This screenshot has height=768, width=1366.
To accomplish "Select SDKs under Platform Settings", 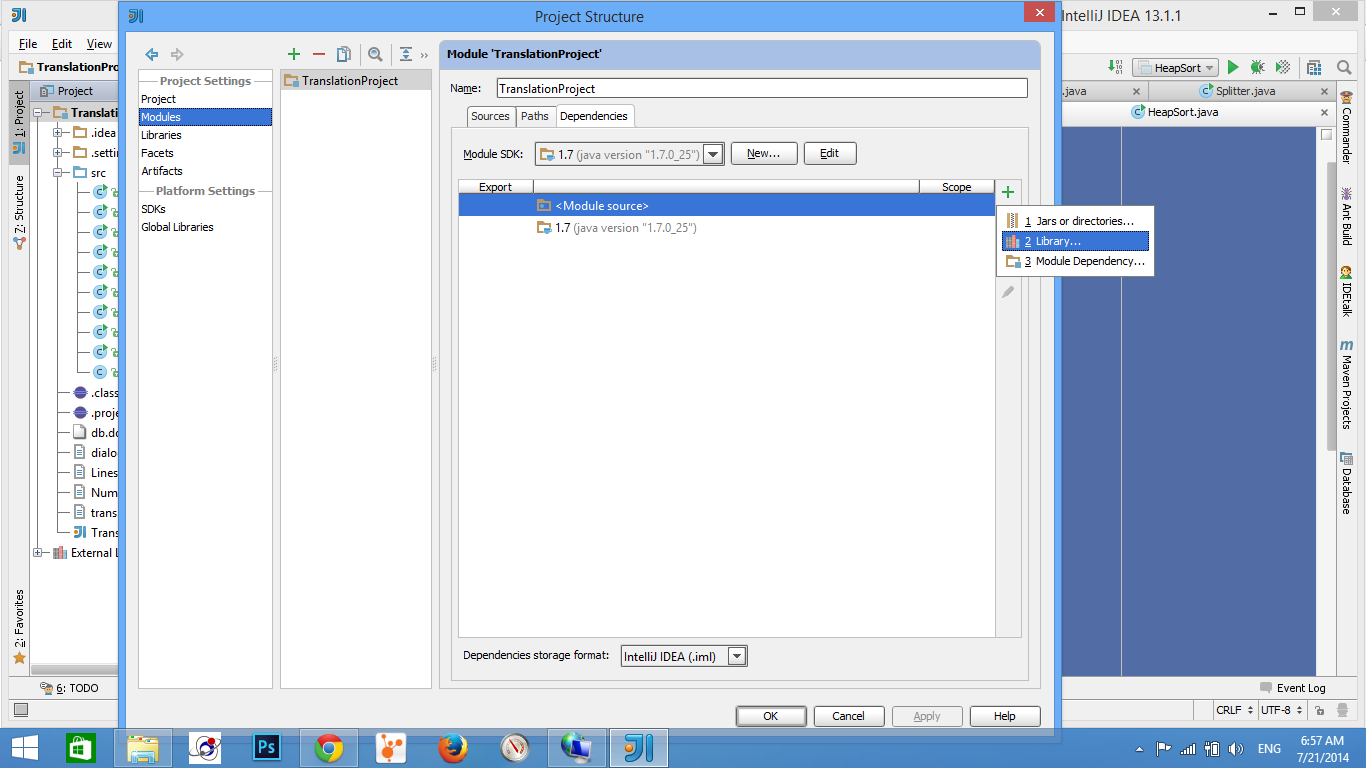I will point(205,209).
